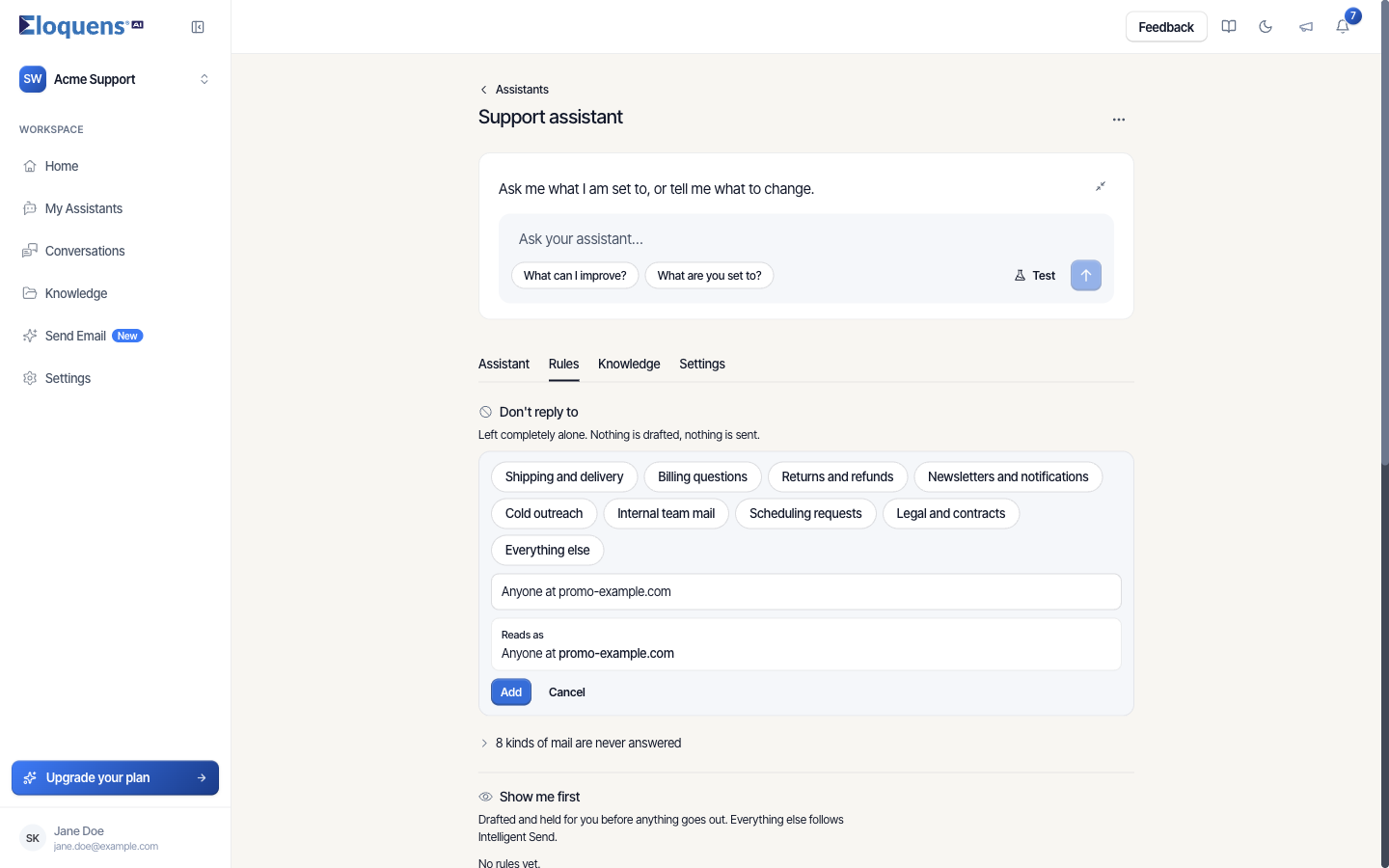Toggle the Internal team mail chip
This screenshot has width=1389, height=868.
pyautogui.click(x=666, y=513)
